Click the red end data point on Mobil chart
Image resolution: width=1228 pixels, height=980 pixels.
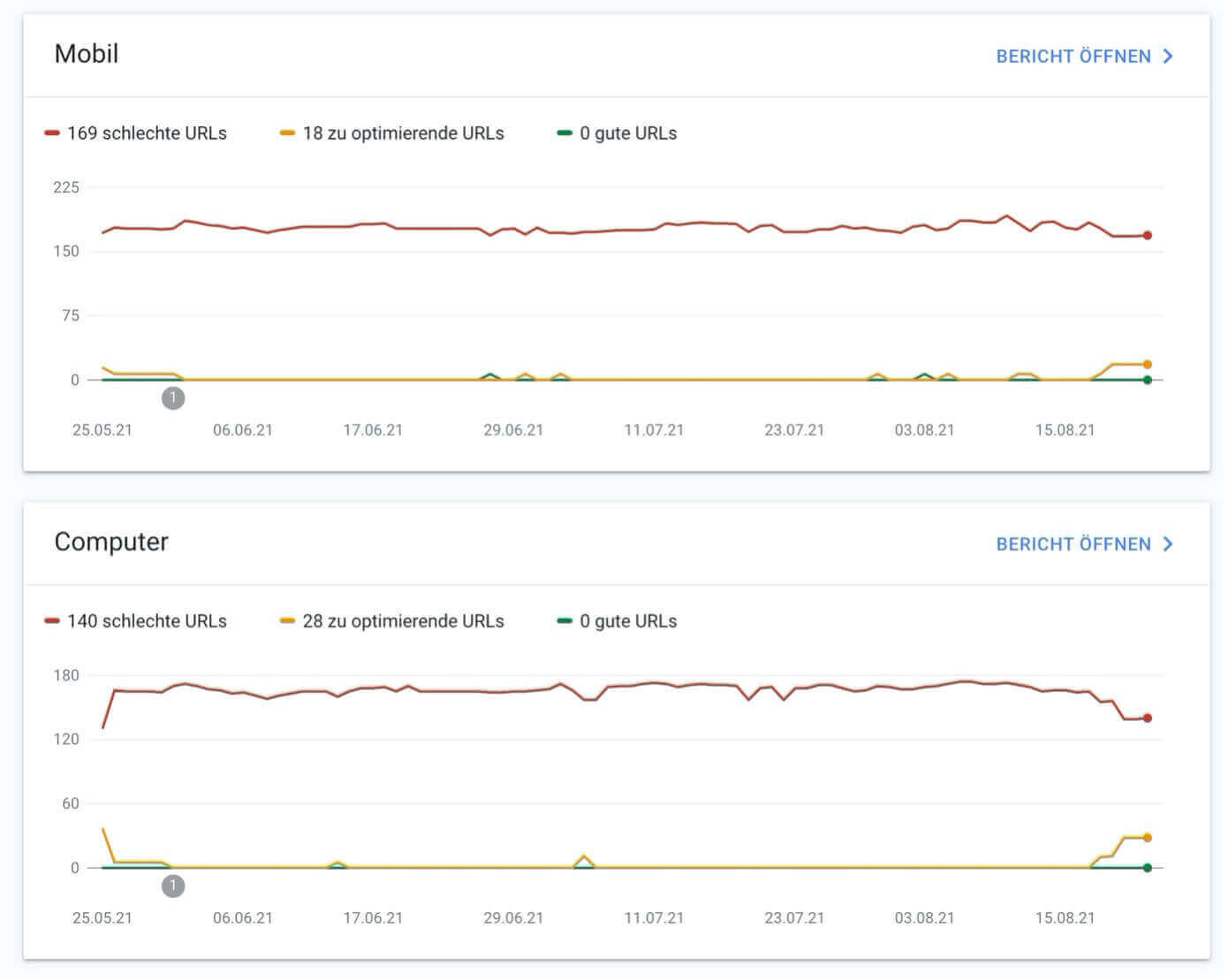pyautogui.click(x=1148, y=235)
